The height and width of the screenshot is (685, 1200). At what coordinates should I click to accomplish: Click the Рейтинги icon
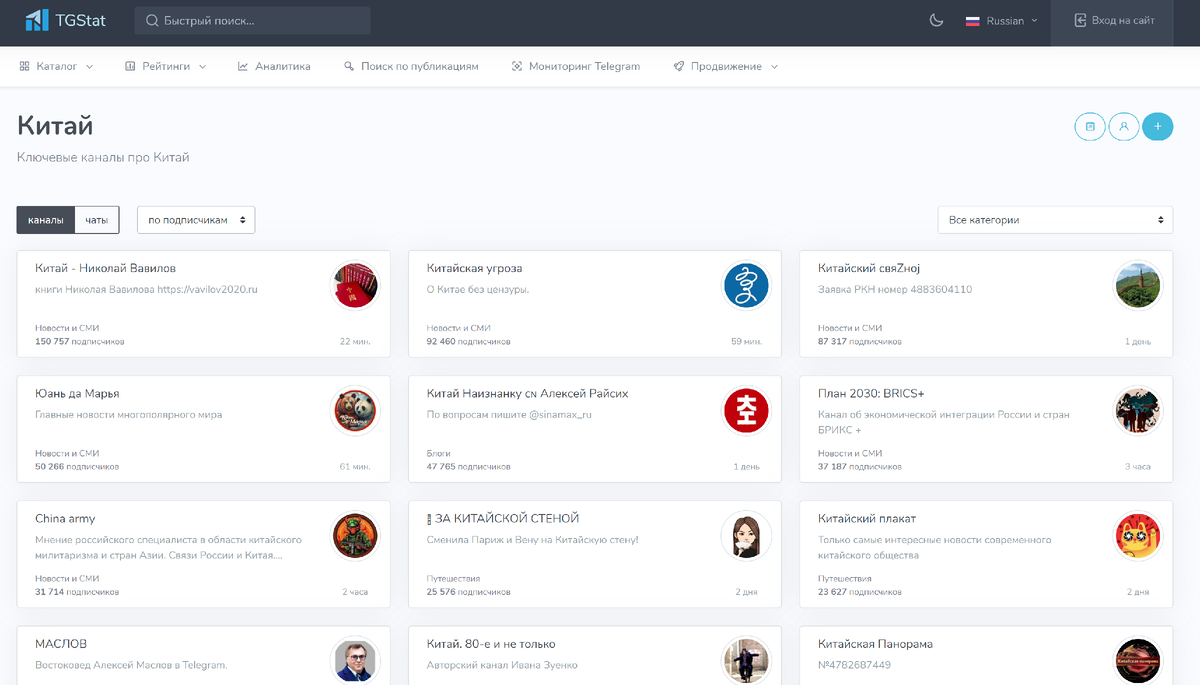coord(130,66)
